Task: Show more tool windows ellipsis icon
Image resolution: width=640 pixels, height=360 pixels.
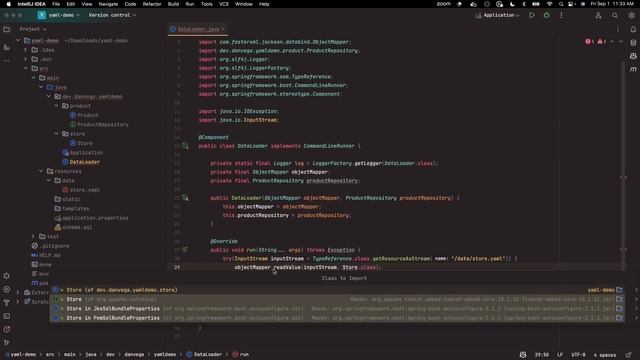Action: pyautogui.click(x=7, y=60)
